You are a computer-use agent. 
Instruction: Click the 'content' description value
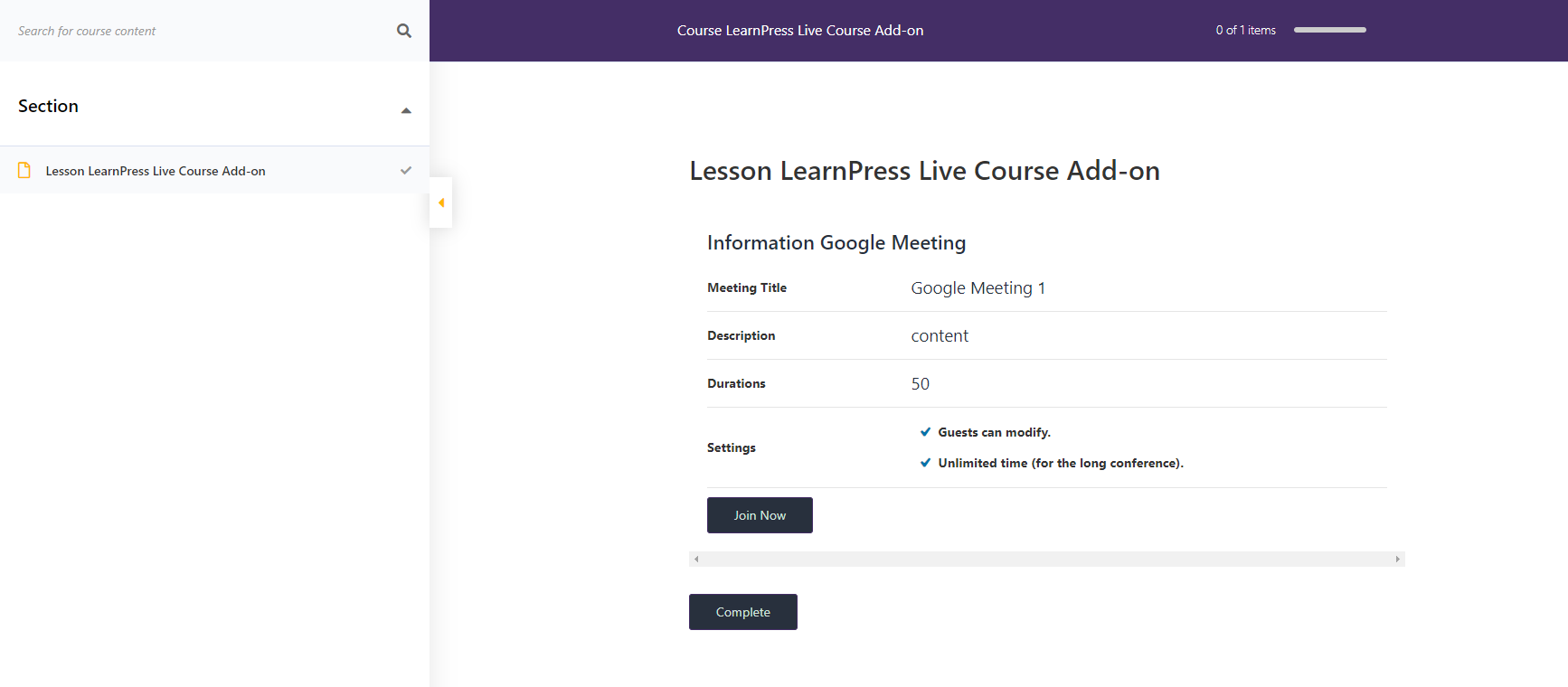coord(940,335)
